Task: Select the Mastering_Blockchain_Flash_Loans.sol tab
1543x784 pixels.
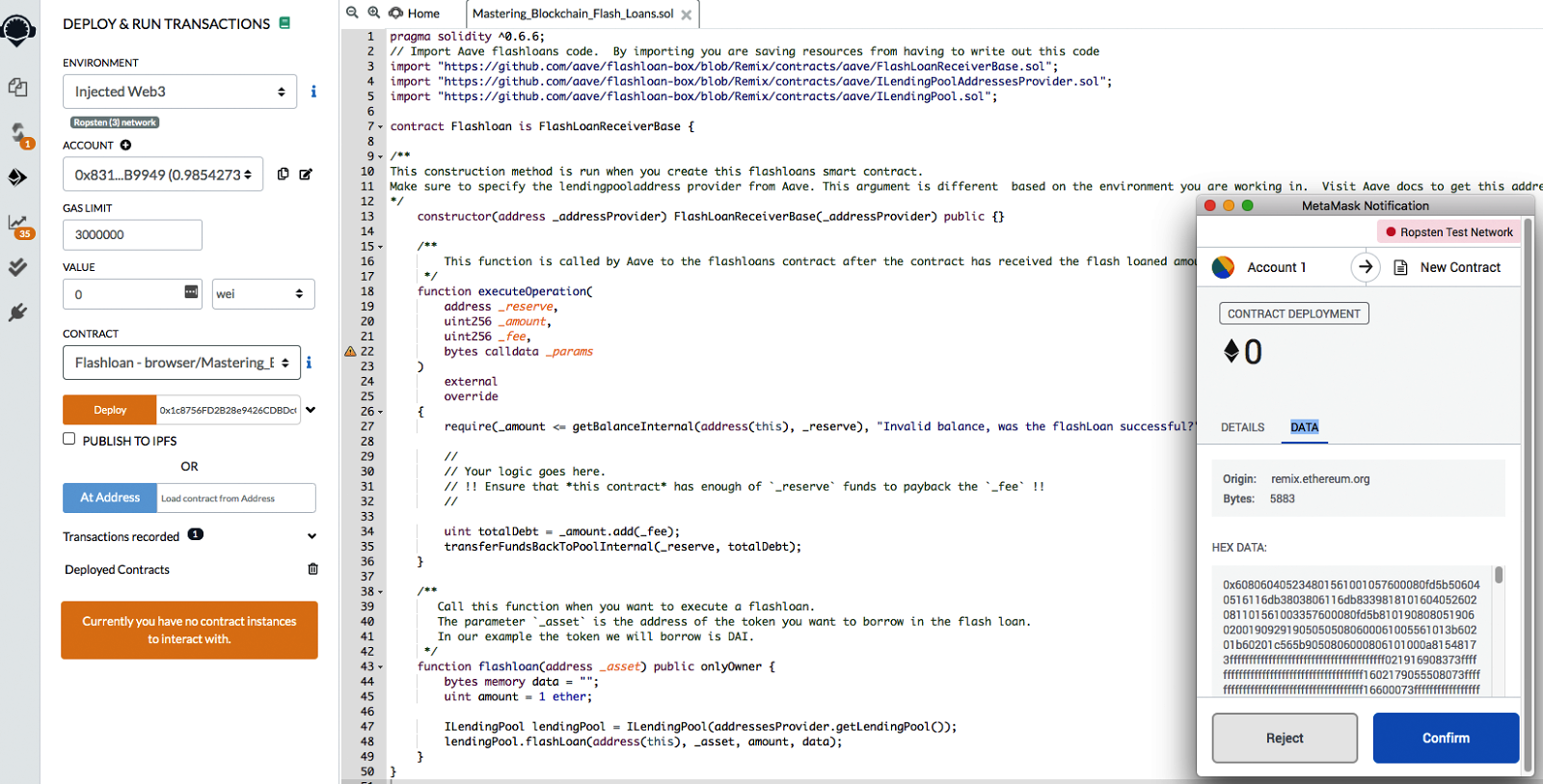Action: tap(573, 14)
